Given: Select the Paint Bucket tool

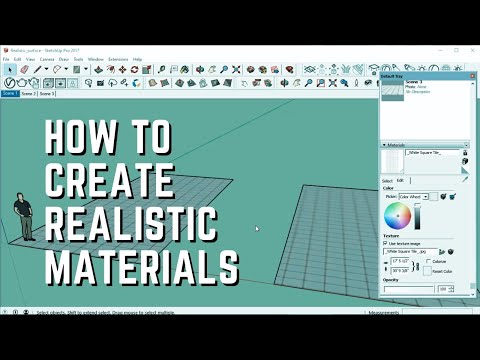Looking at the screenshot, I should (x=185, y=70).
